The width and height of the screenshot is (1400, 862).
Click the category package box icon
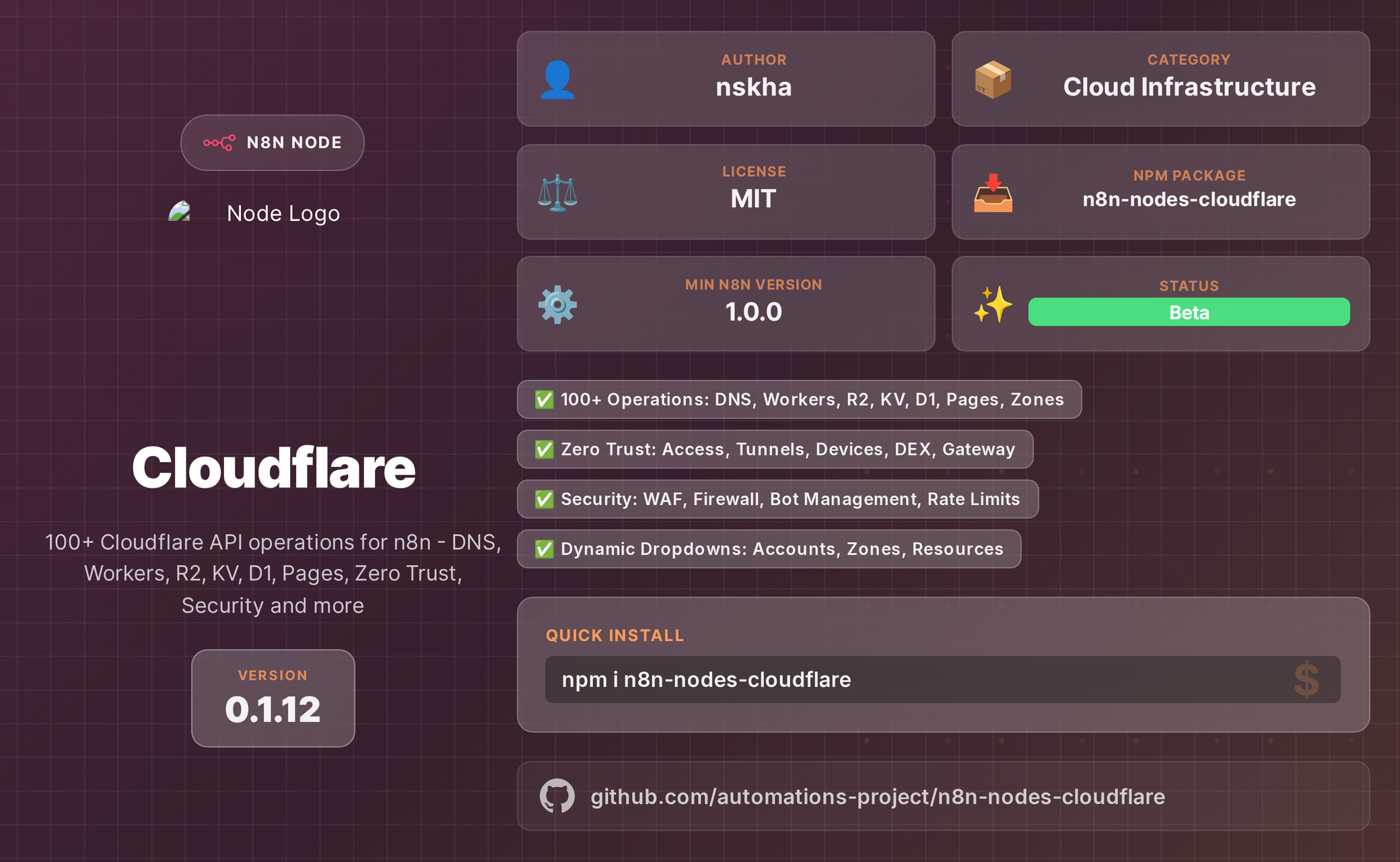pos(993,80)
